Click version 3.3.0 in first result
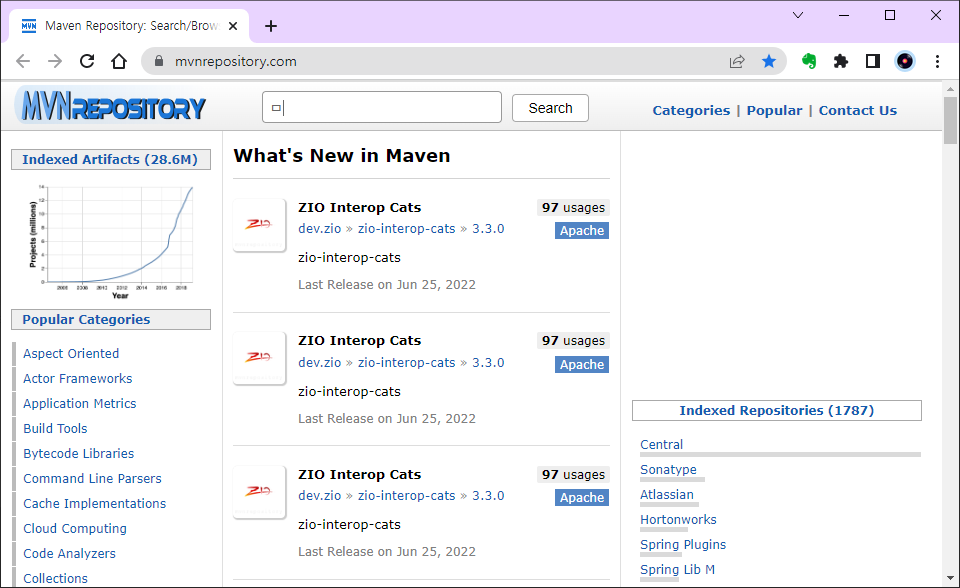 coord(488,228)
